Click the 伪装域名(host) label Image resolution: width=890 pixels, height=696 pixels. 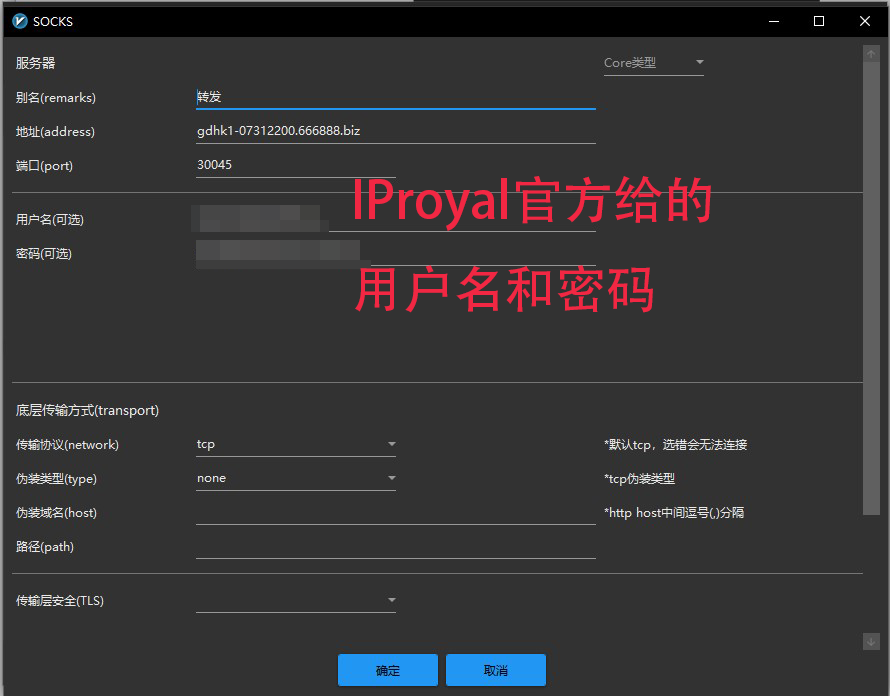56,513
